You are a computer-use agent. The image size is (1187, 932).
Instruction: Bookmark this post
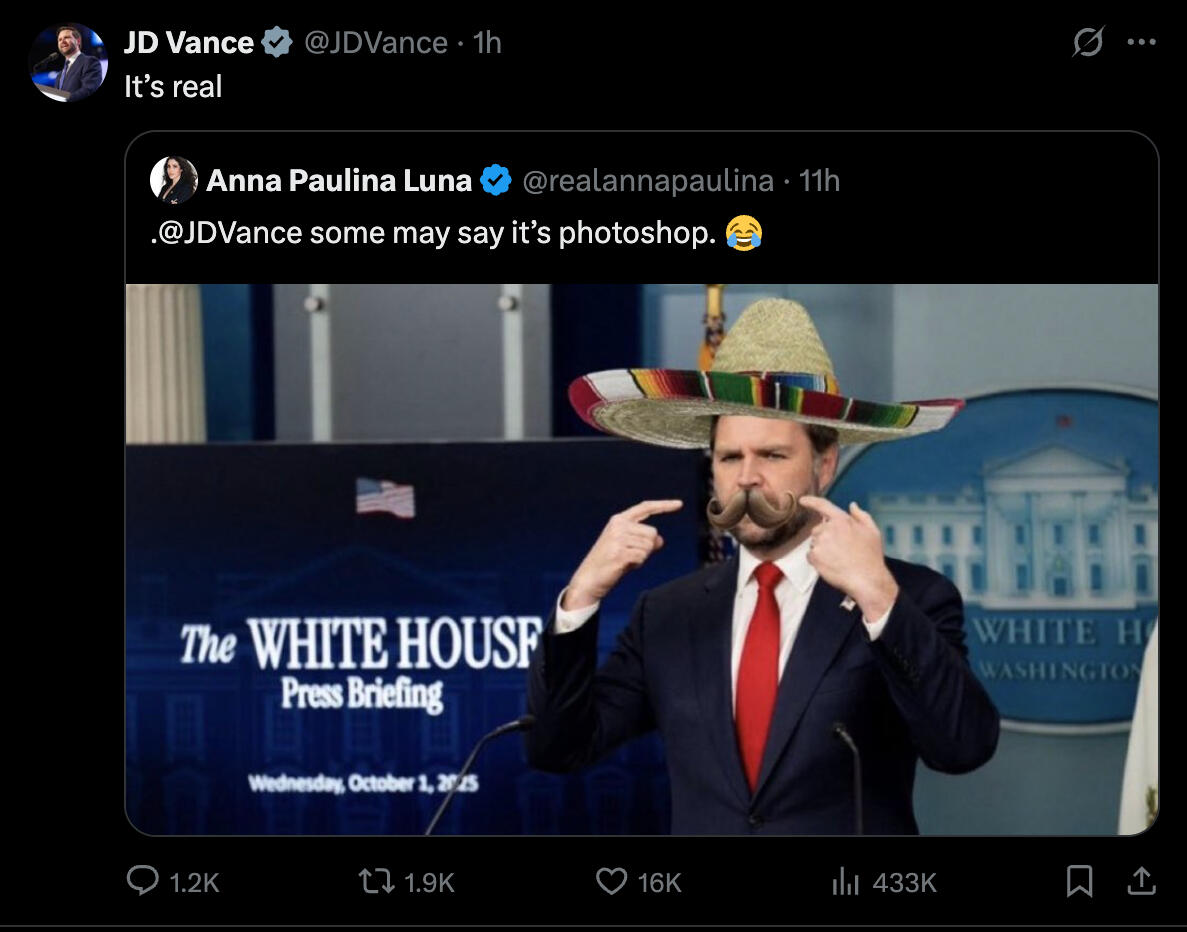1079,881
